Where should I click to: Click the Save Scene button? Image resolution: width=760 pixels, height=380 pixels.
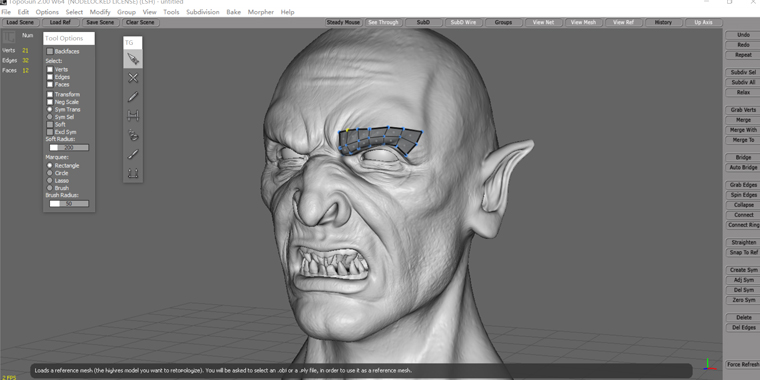[100, 22]
